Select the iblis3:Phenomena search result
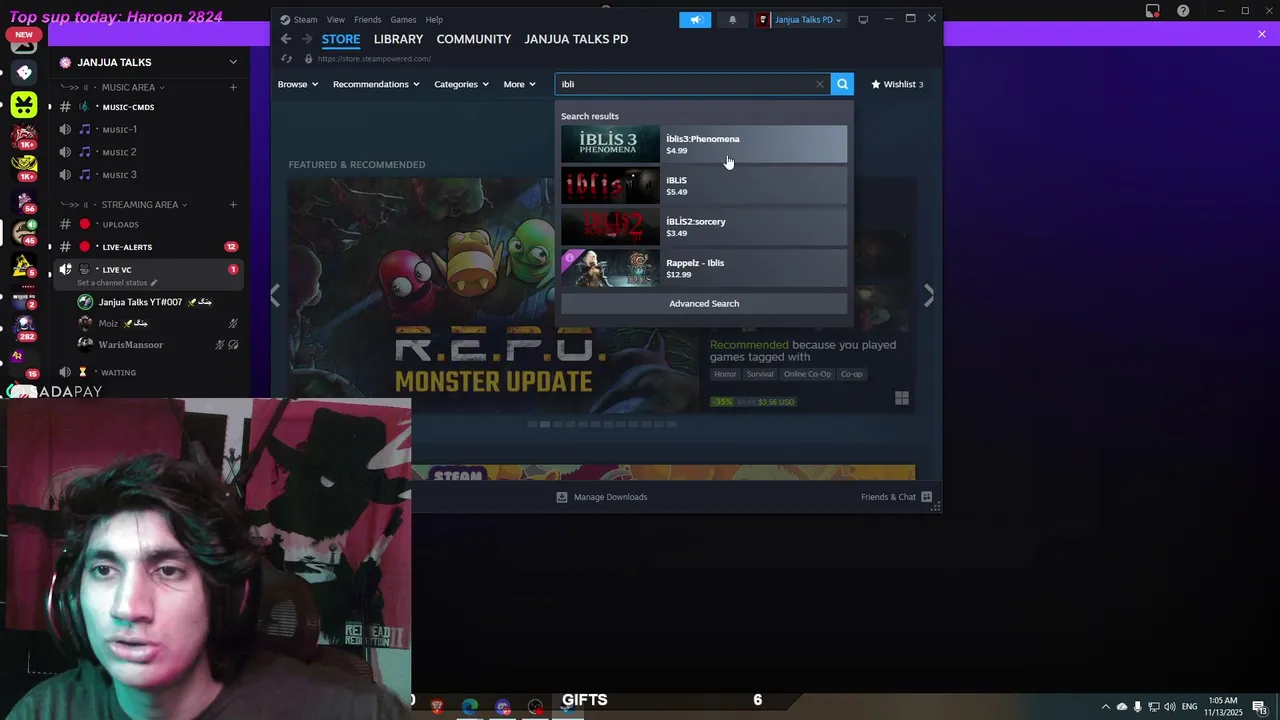 pos(704,144)
